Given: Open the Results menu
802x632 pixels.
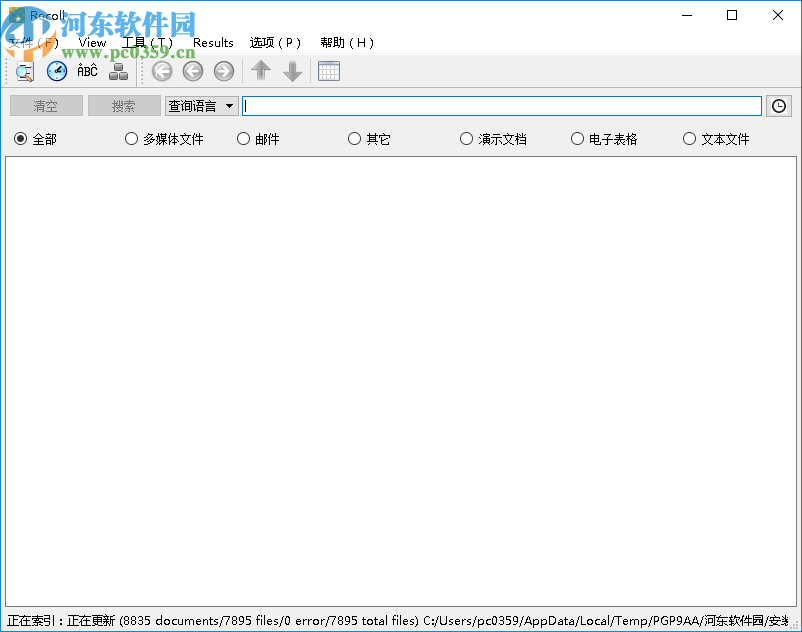Looking at the screenshot, I should [x=212, y=42].
